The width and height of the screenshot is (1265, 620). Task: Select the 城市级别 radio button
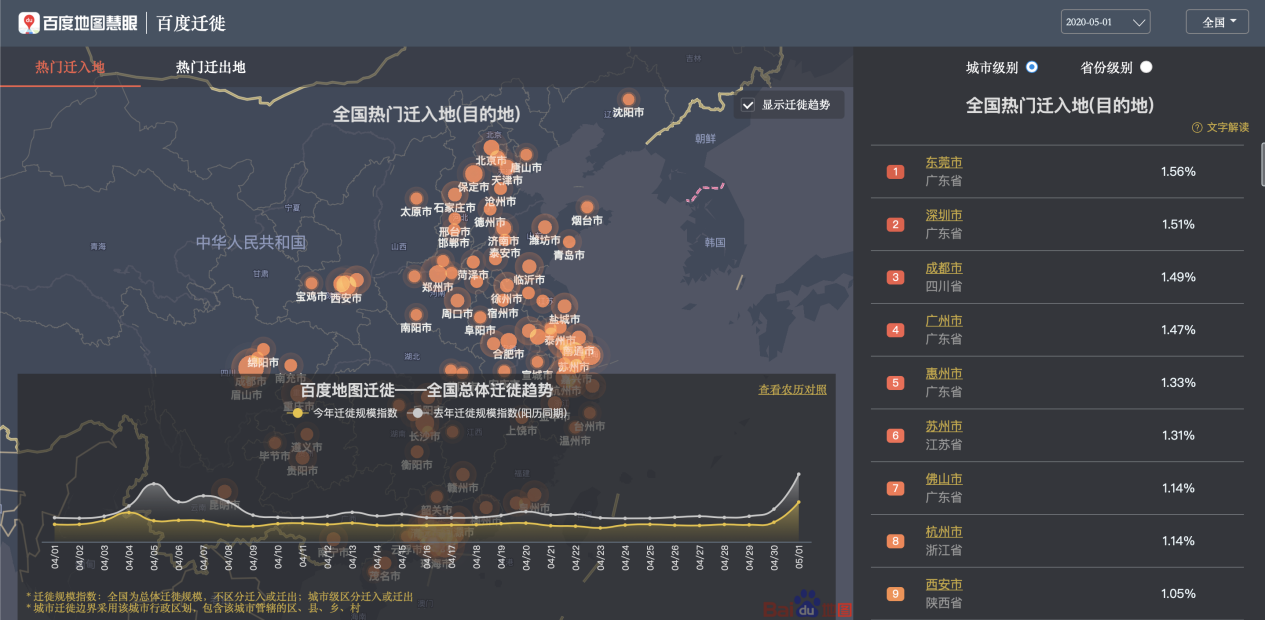pyautogui.click(x=1032, y=67)
